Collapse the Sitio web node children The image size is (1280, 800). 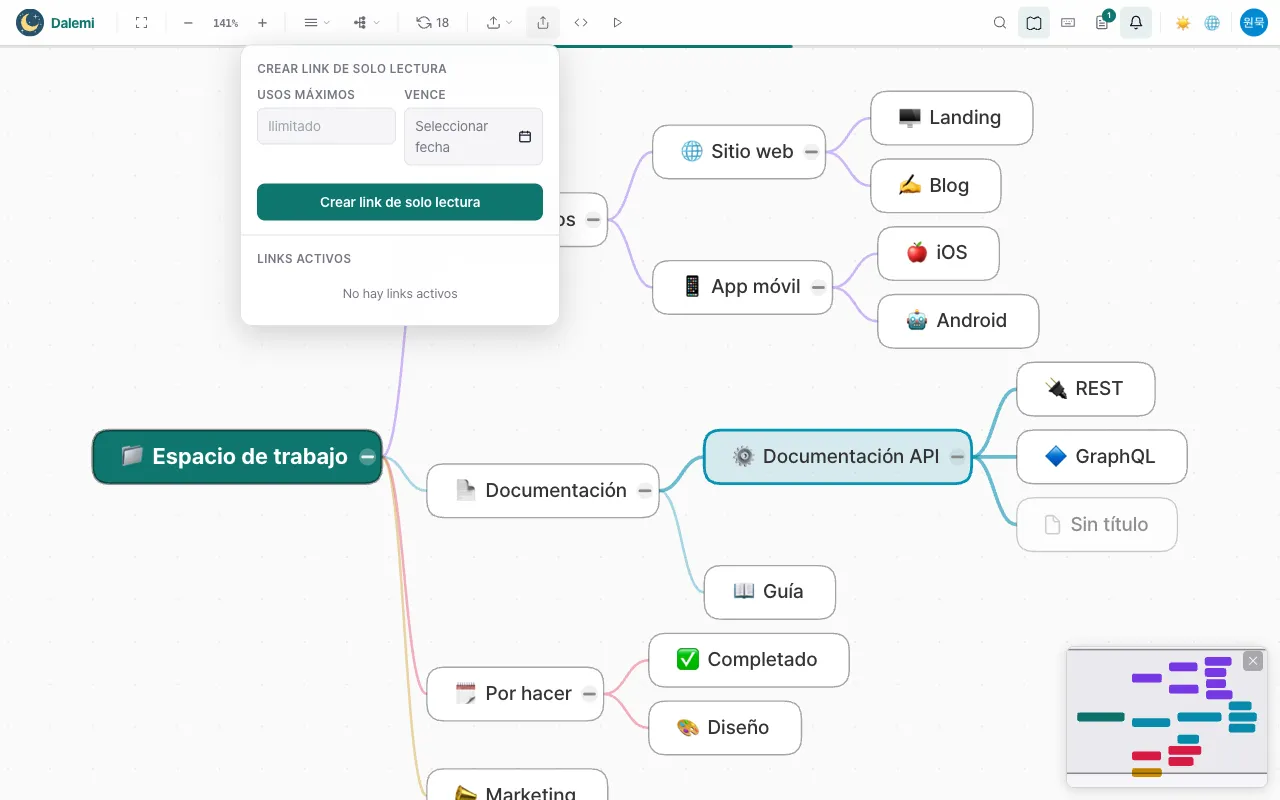pyautogui.click(x=812, y=152)
